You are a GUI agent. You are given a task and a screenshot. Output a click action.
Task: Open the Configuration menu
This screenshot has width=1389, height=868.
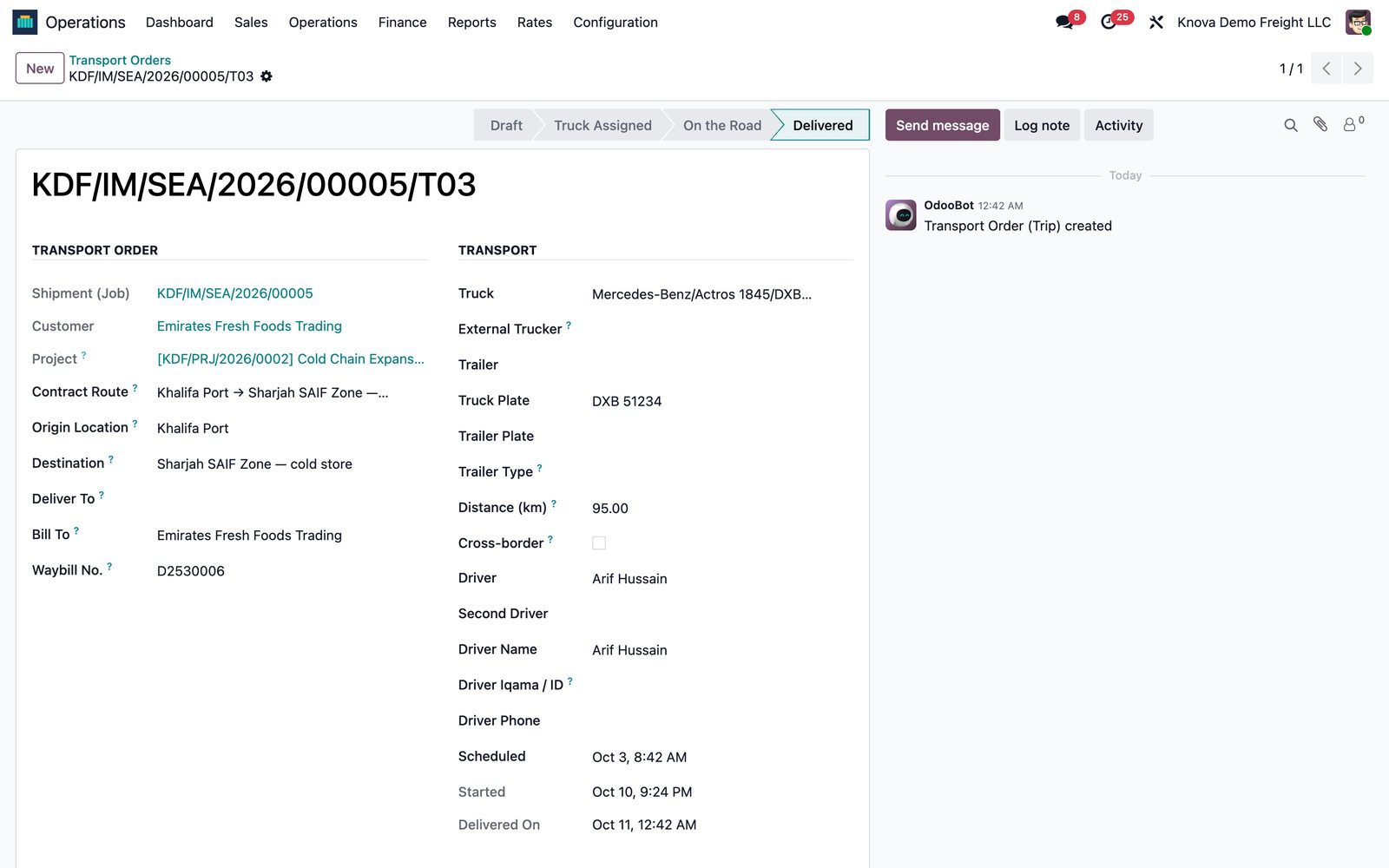tap(616, 23)
